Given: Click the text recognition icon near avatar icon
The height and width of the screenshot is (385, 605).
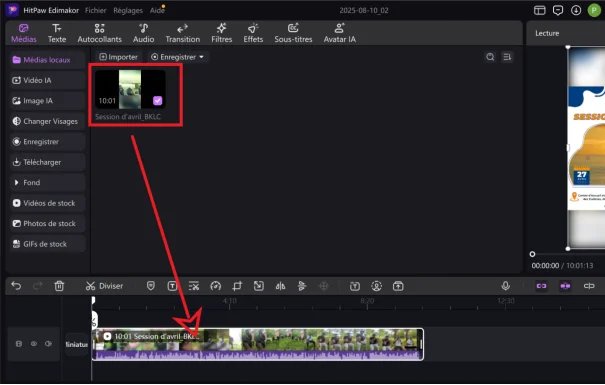Looking at the screenshot, I should (x=355, y=286).
